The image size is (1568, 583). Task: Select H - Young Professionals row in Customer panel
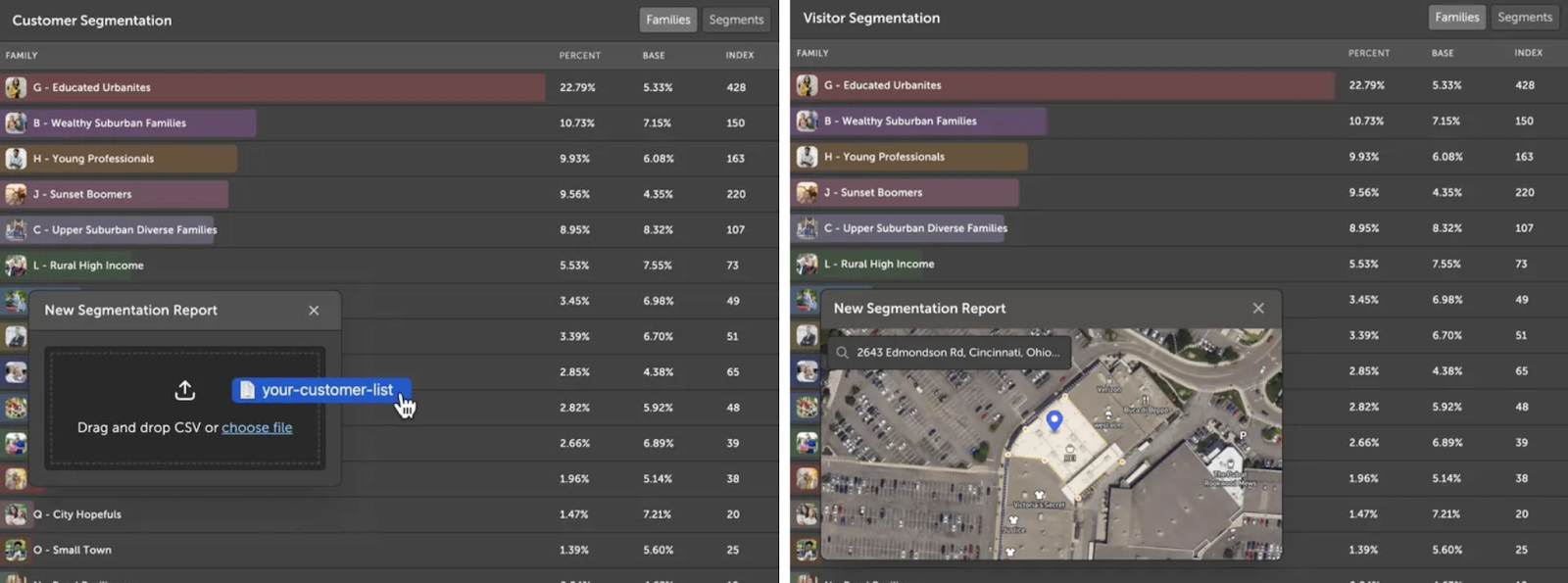point(389,159)
